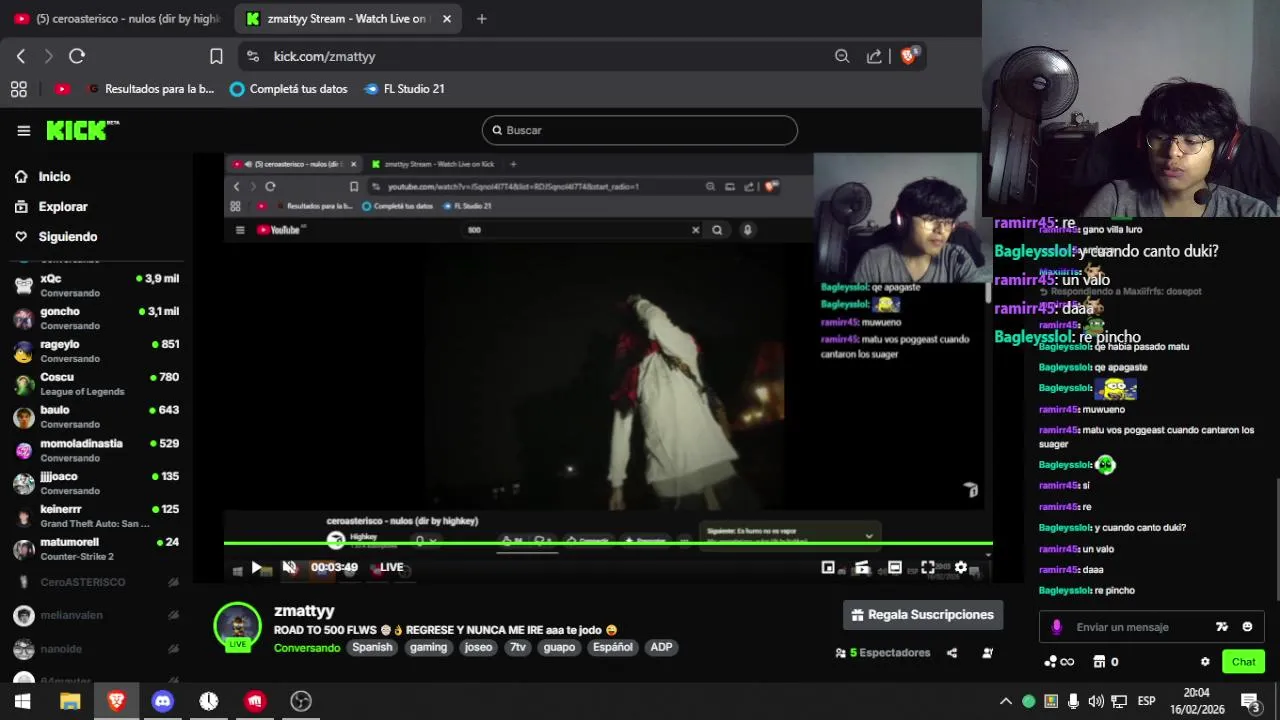Open baulo channel in sidebar
The image size is (1280, 720).
point(96,417)
